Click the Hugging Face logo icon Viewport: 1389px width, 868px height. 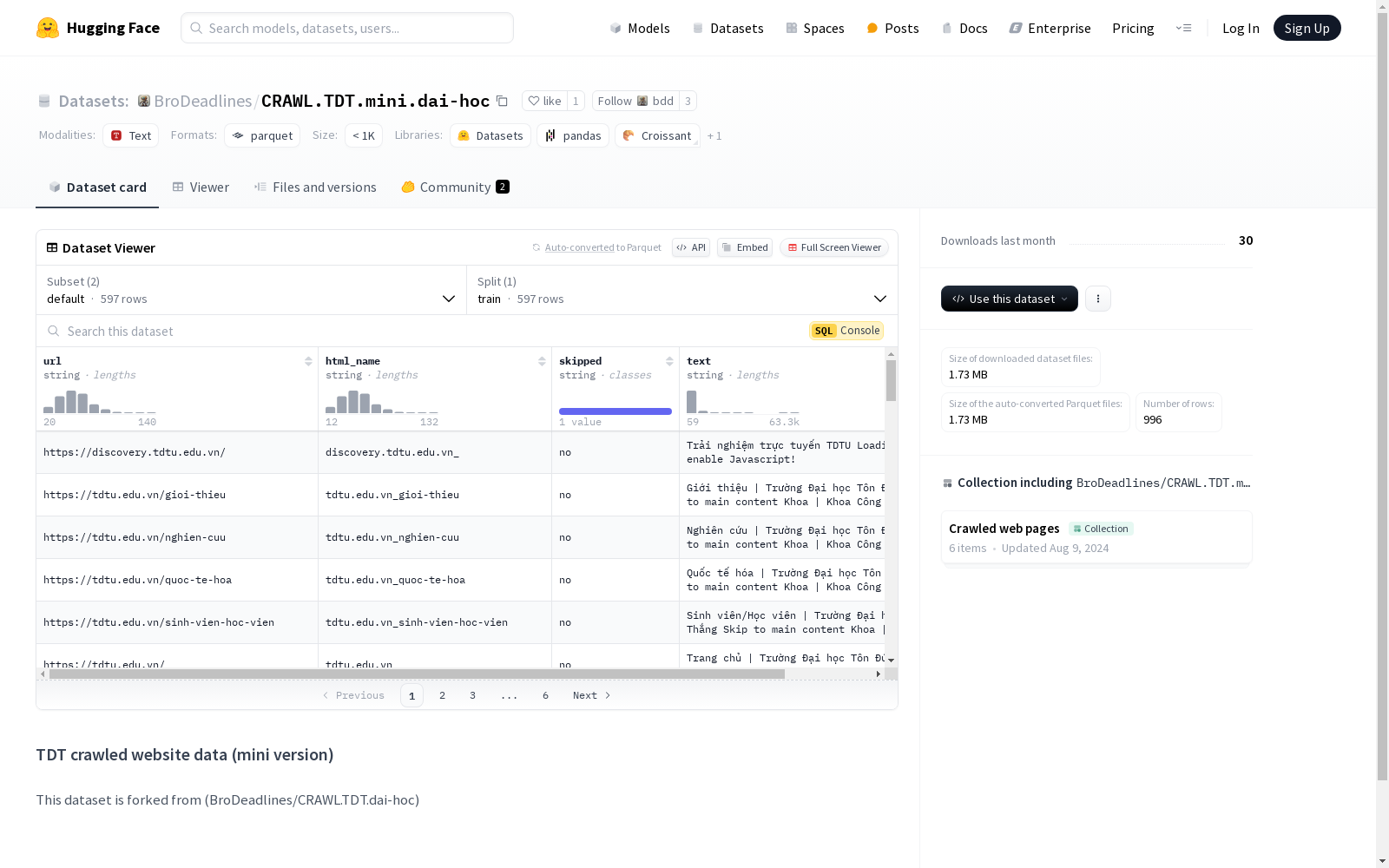click(x=48, y=28)
